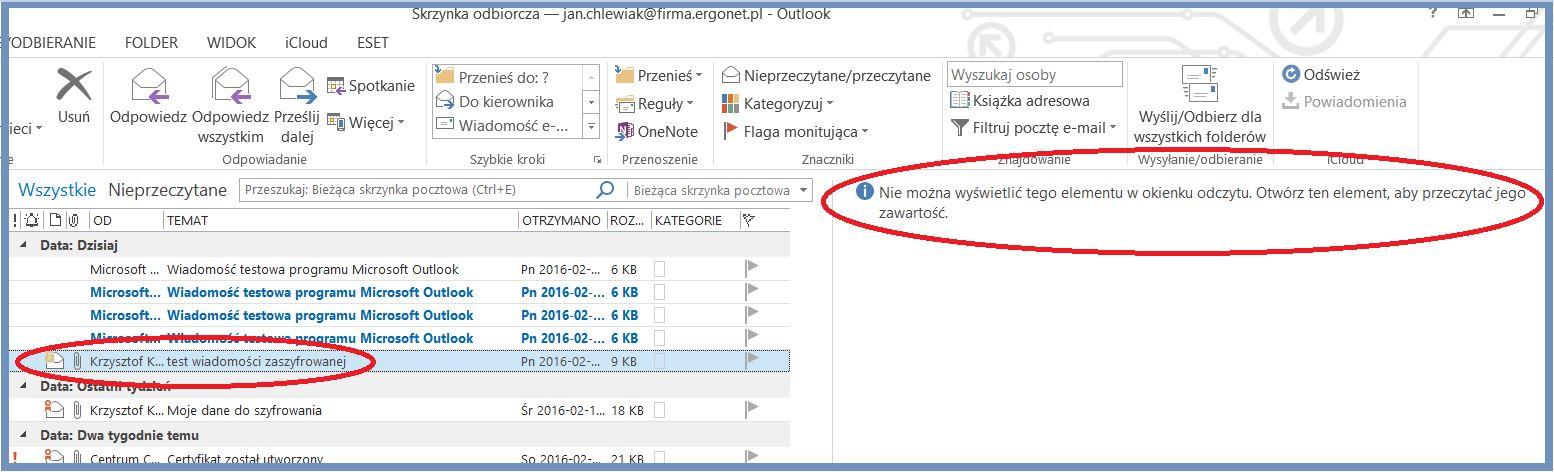Screen dimensions: 1554x472
Task: Sort by importance column header
Action: coord(16,220)
